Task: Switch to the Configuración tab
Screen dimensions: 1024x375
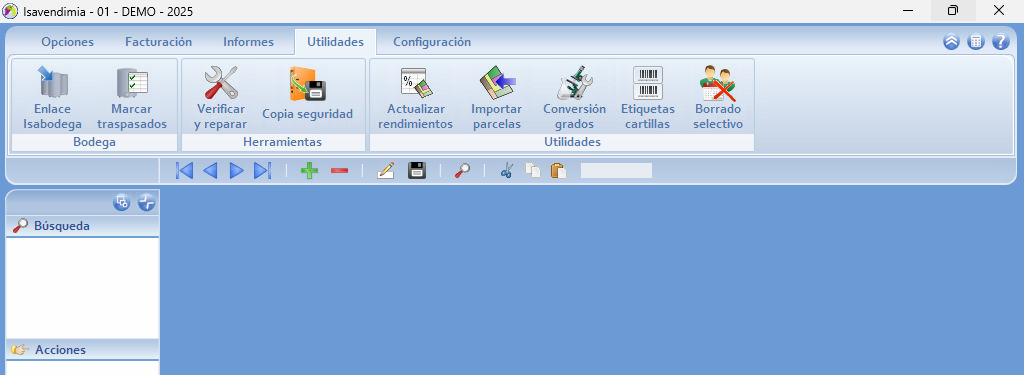Action: coord(432,42)
